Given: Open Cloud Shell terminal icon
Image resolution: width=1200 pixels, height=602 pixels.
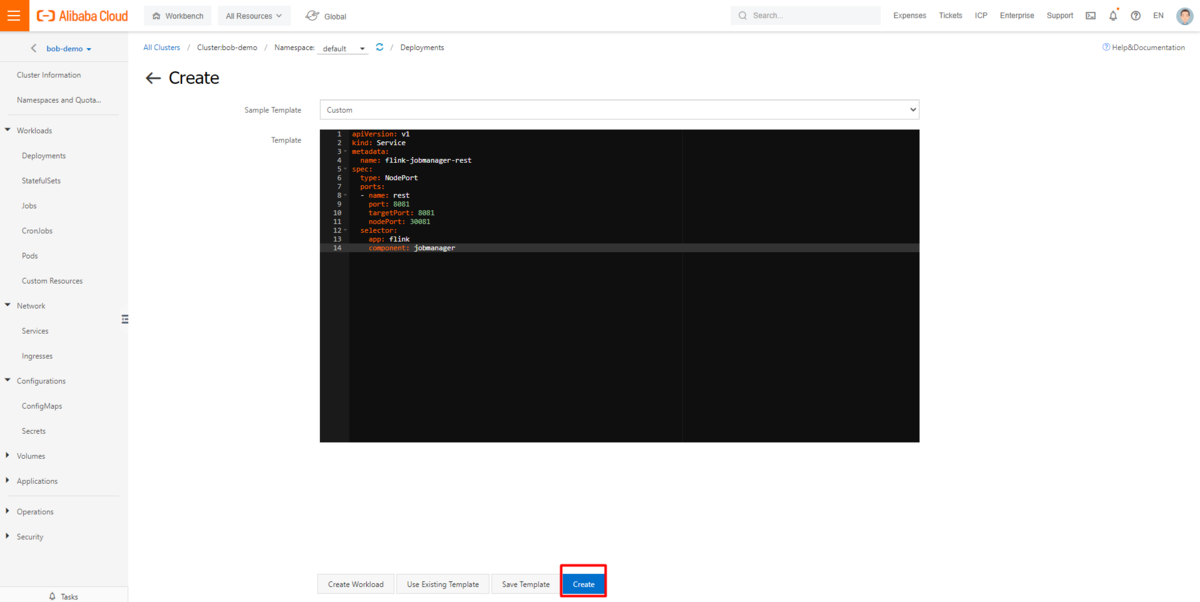Looking at the screenshot, I should pos(1090,16).
